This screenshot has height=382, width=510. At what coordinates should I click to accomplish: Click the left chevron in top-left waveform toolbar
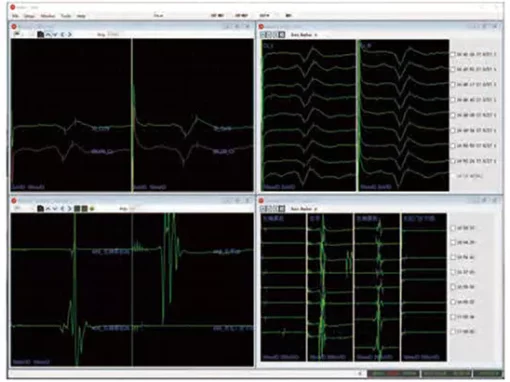[x=63, y=34]
